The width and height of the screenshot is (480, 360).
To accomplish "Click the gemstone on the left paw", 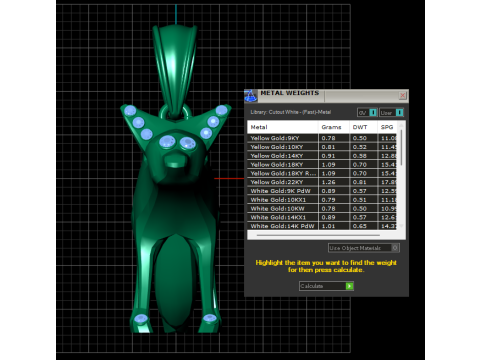I will pos(141,319).
